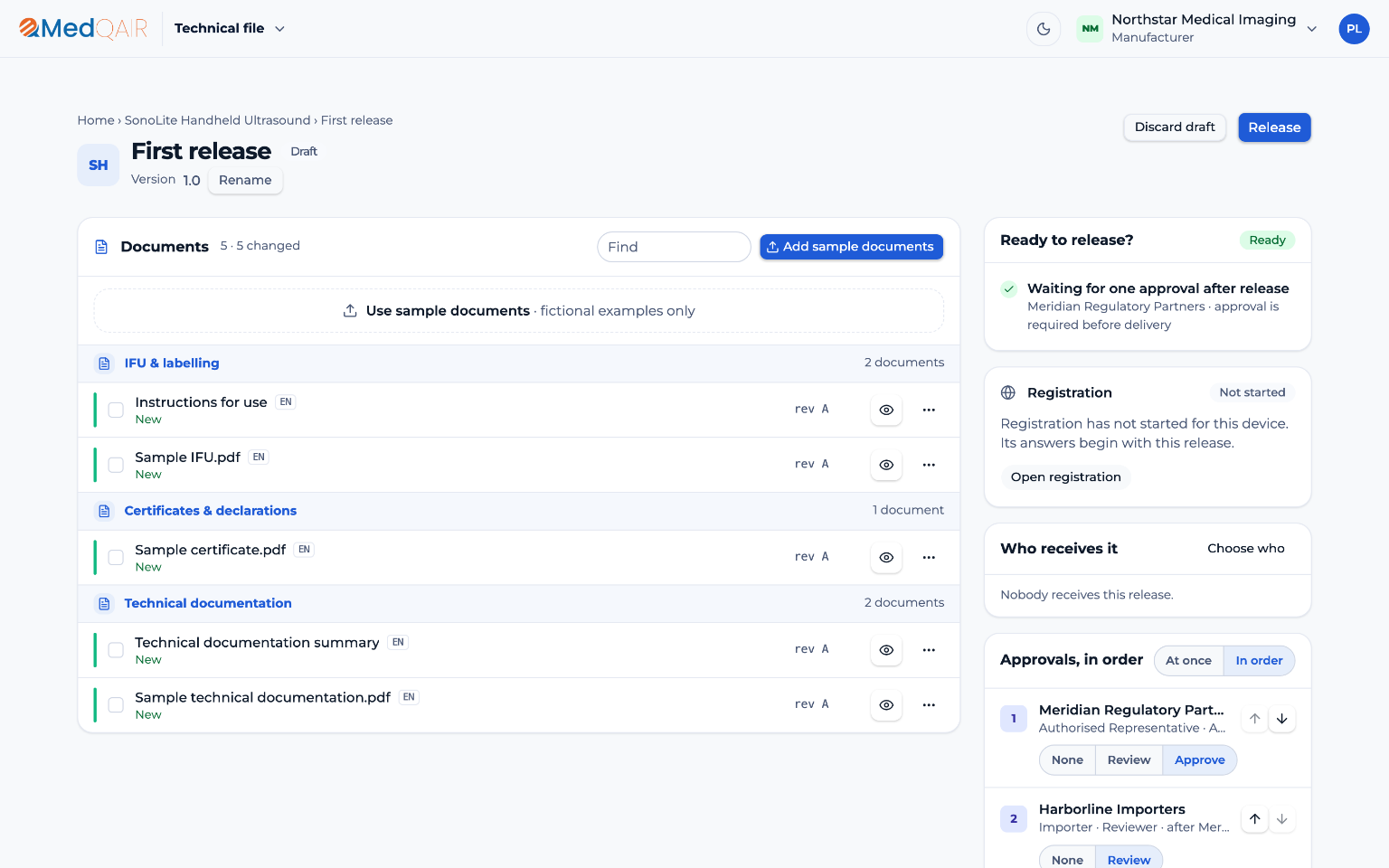Image resolution: width=1389 pixels, height=868 pixels.
Task: Open more options for Sample technical documentation.pdf
Action: [x=929, y=705]
